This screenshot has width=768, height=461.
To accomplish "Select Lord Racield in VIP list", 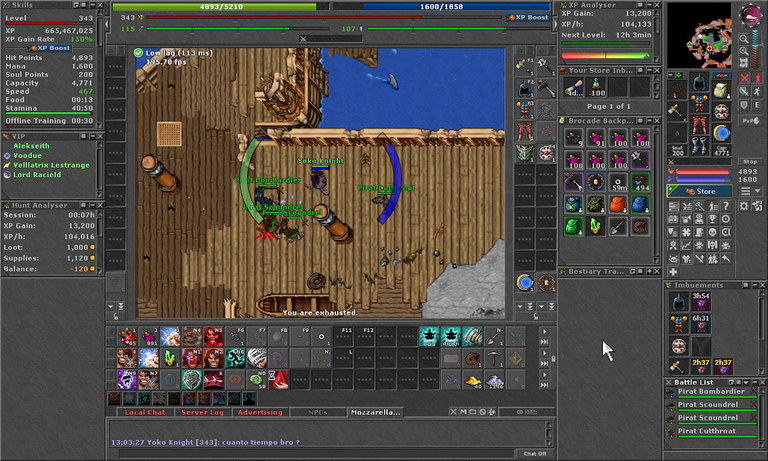I will pyautogui.click(x=37, y=175).
